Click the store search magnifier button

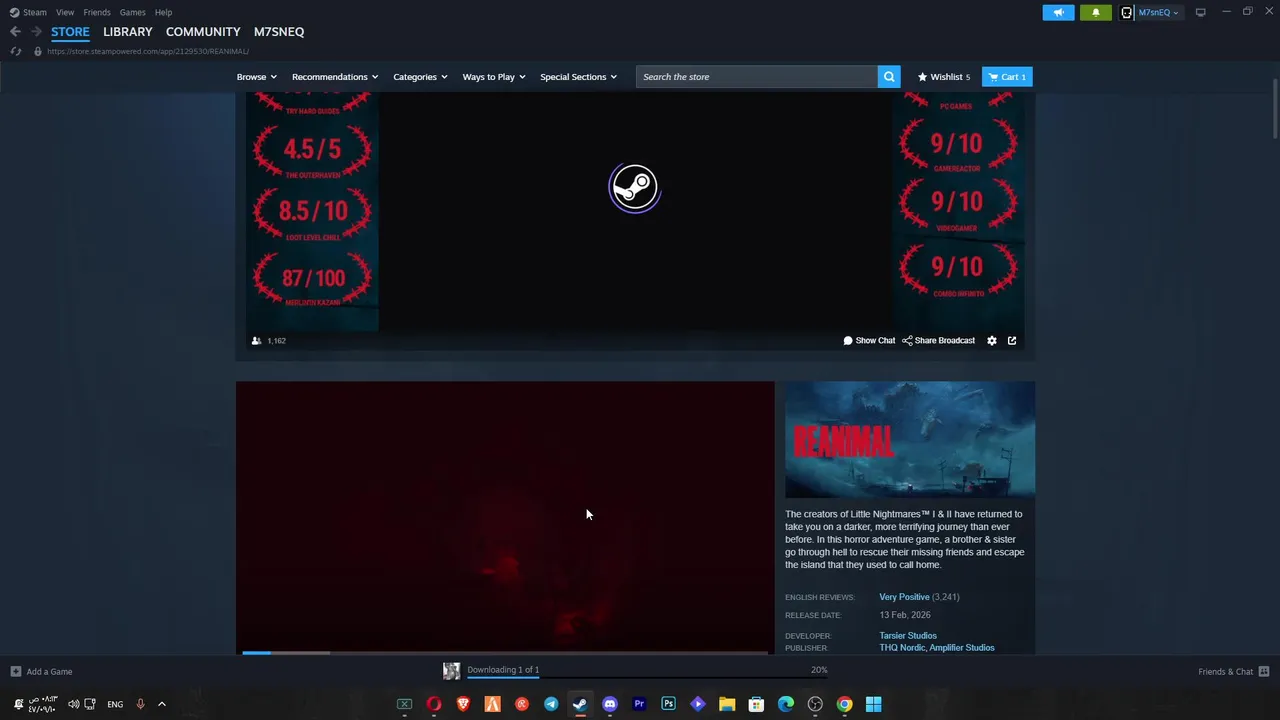889,77
